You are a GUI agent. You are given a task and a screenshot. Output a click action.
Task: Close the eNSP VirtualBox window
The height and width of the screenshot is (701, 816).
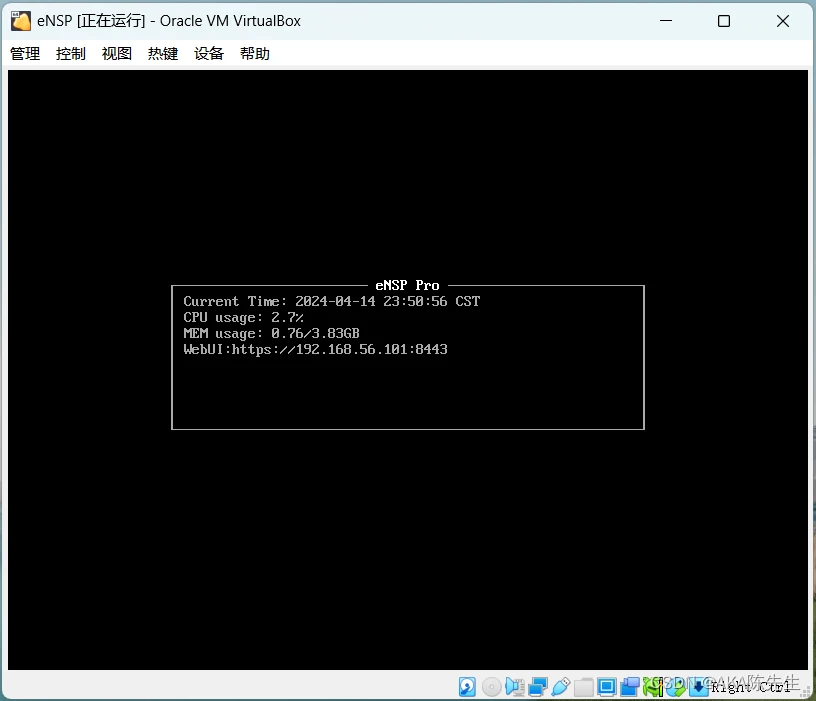(x=783, y=21)
